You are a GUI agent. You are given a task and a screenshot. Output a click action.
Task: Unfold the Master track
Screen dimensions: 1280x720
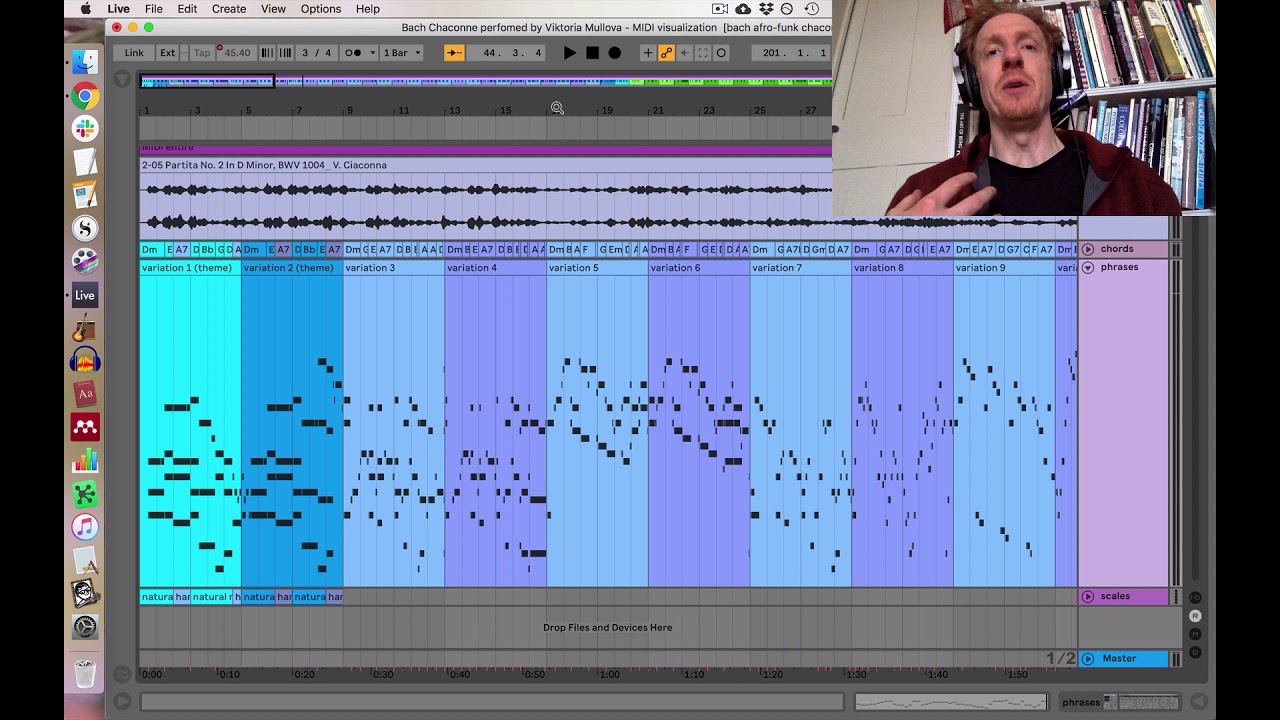coord(1088,659)
